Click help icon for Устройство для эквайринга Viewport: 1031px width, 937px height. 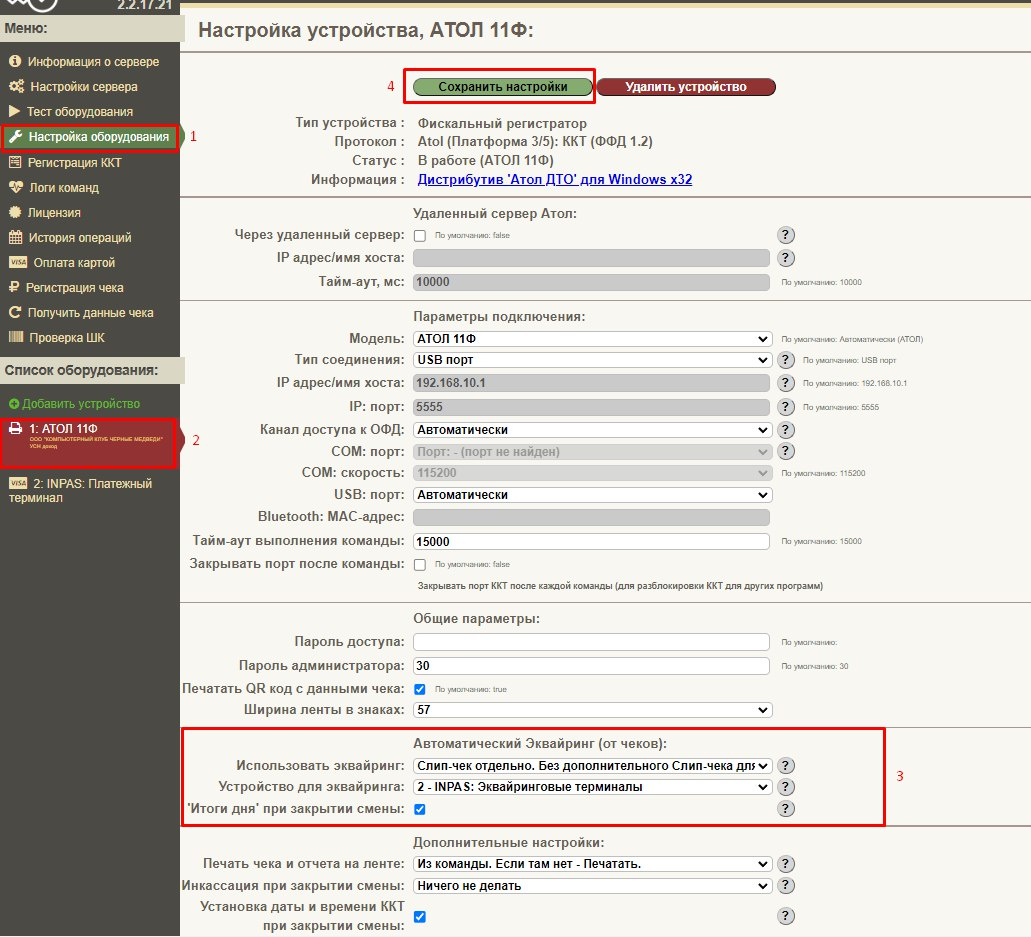[787, 786]
